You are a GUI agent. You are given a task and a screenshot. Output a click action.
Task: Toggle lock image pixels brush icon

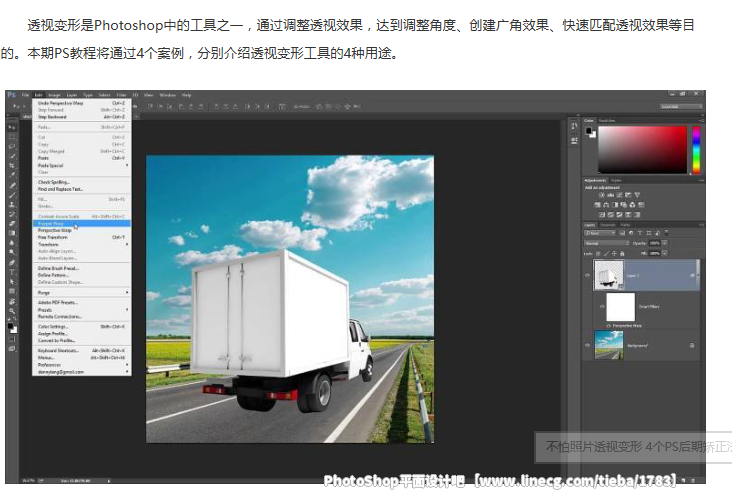606,254
